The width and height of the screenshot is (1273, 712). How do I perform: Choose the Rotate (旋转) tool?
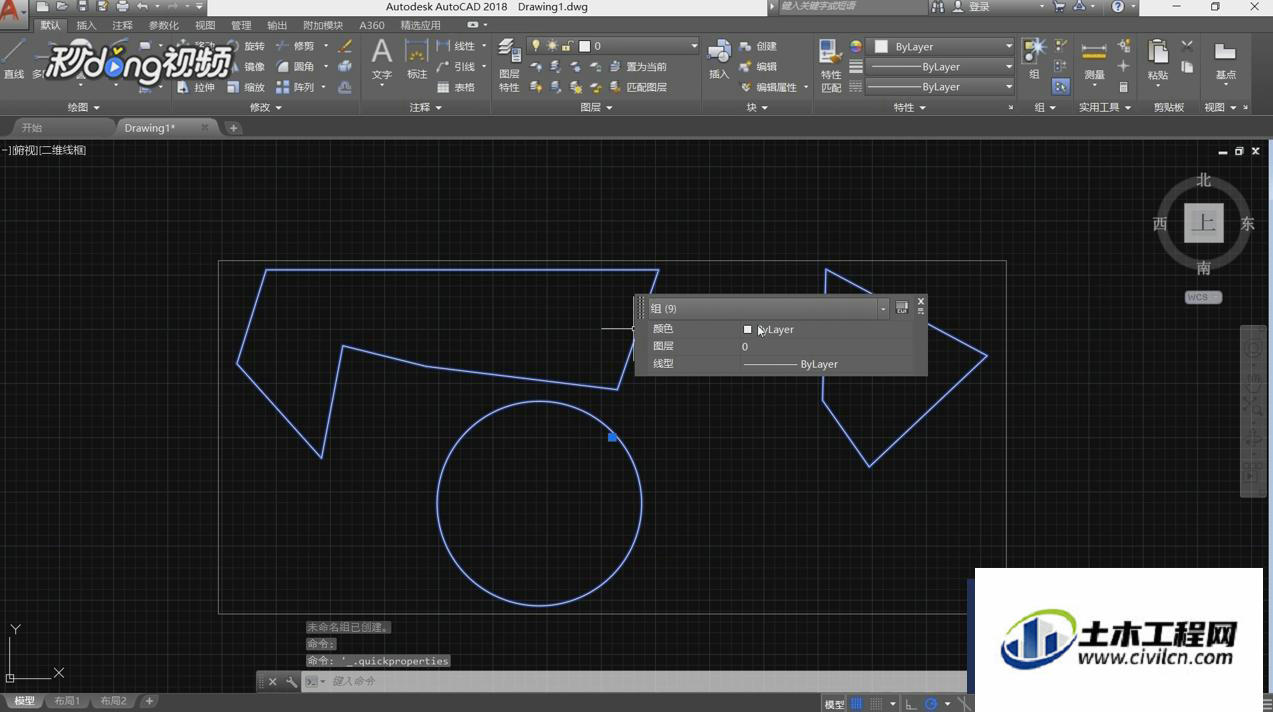[246, 46]
